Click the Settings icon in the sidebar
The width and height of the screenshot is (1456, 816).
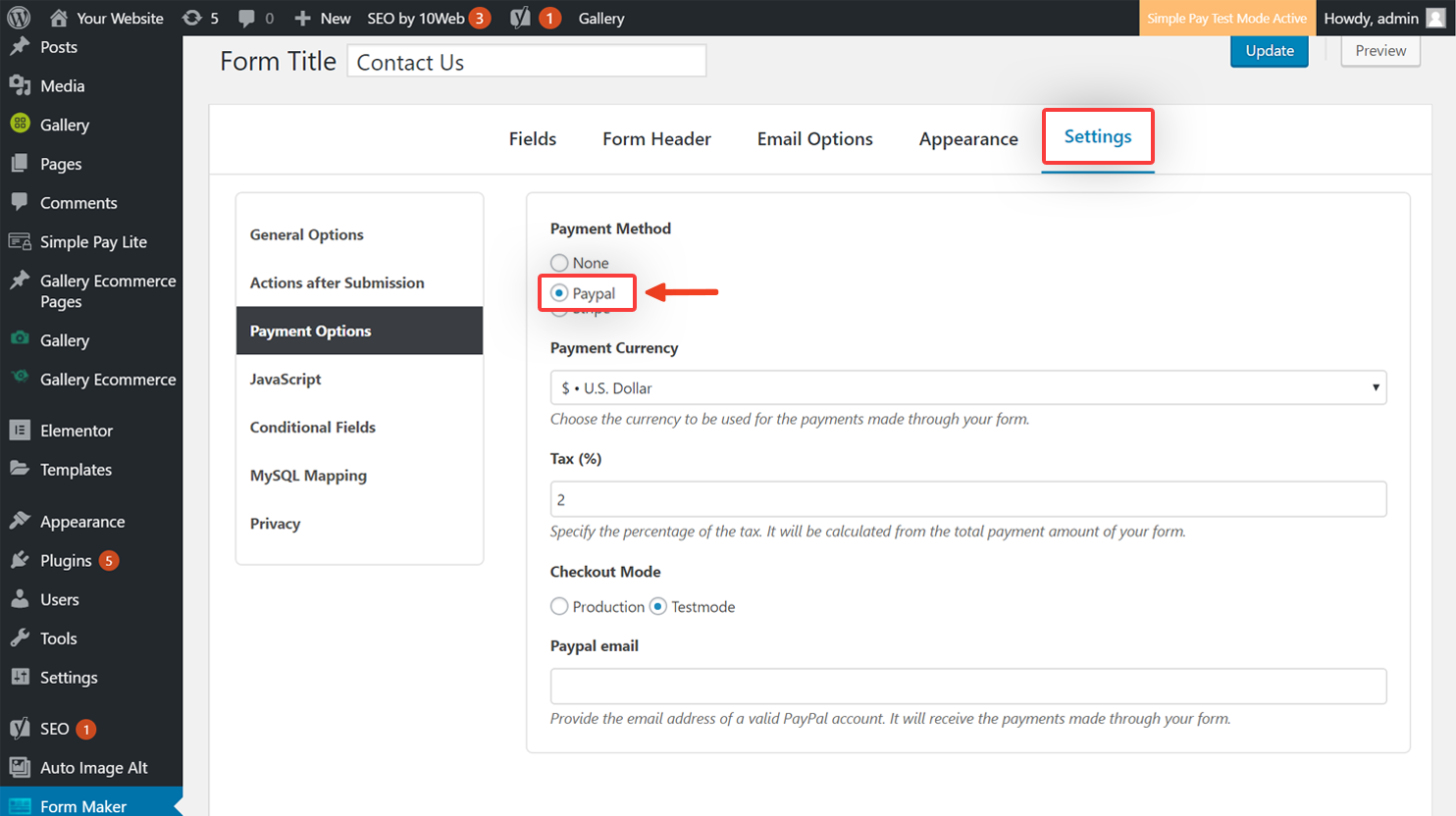20,677
